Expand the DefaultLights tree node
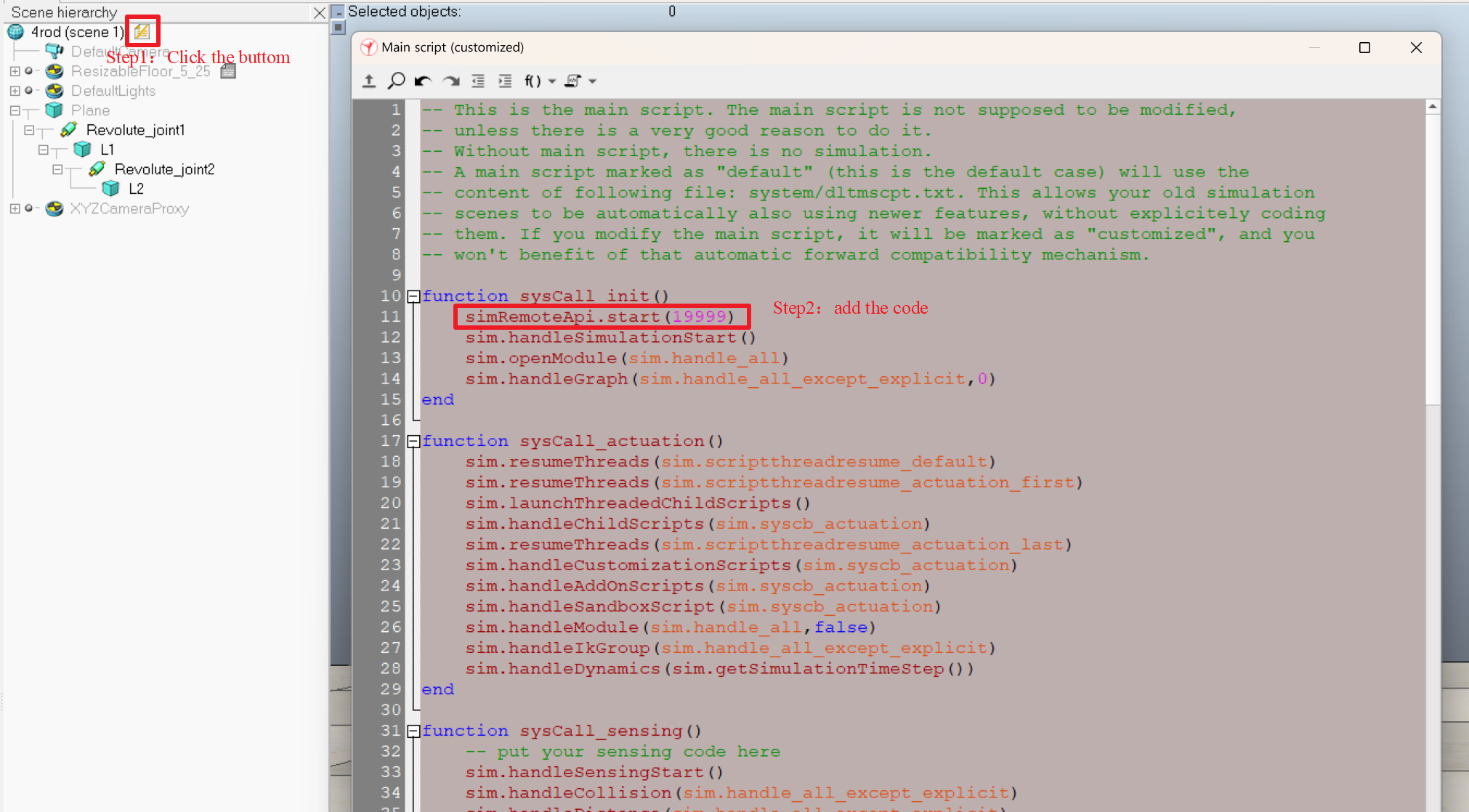The height and width of the screenshot is (812, 1469). (x=15, y=91)
